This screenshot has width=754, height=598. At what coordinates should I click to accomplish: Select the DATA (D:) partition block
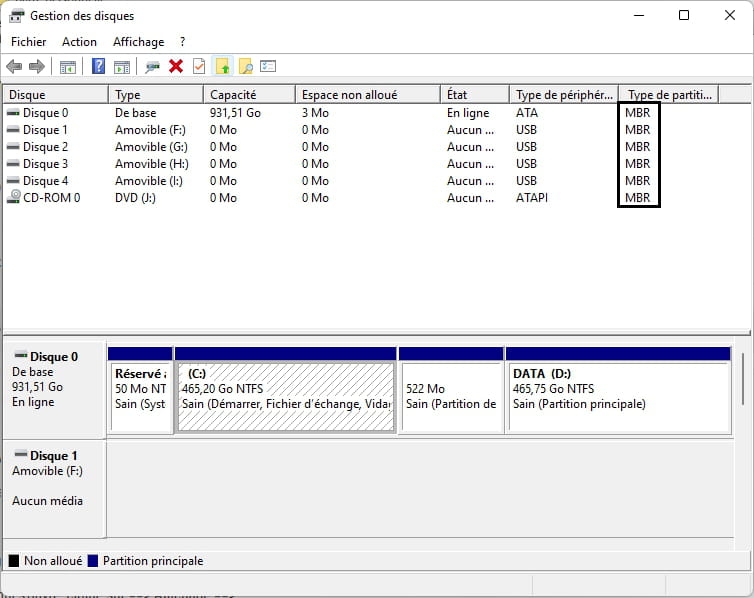tap(617, 396)
